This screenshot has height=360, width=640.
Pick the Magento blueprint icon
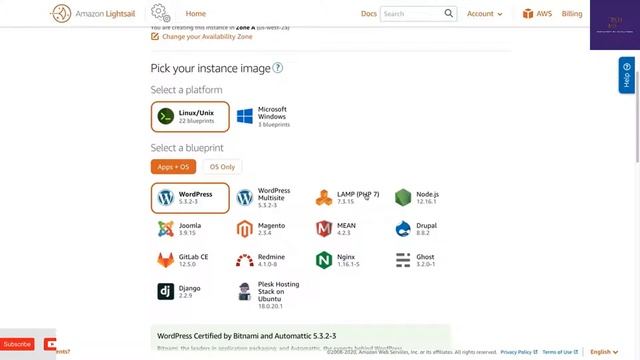coord(244,229)
